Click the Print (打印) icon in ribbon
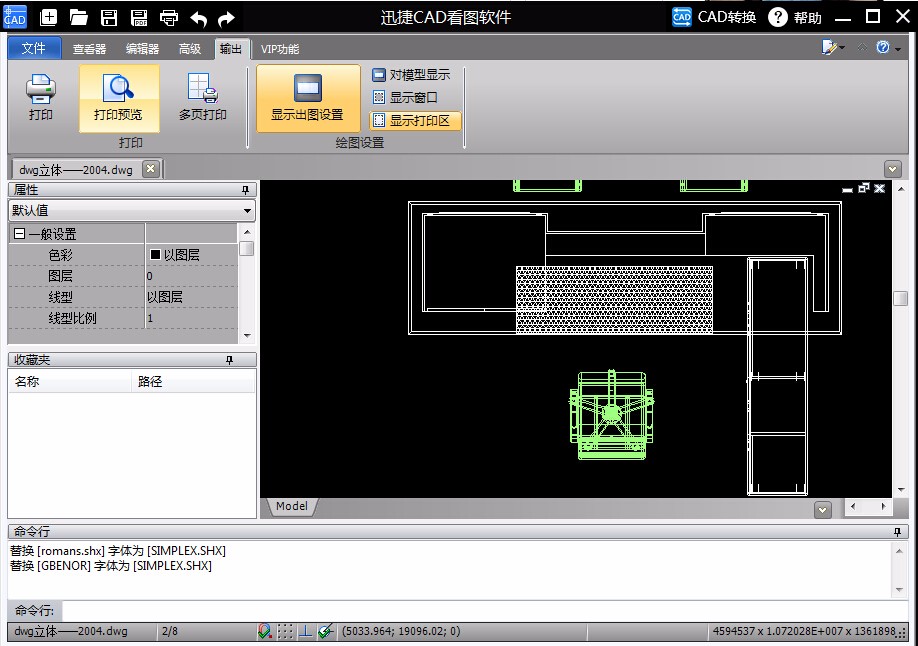The image size is (918, 646). pos(41,97)
